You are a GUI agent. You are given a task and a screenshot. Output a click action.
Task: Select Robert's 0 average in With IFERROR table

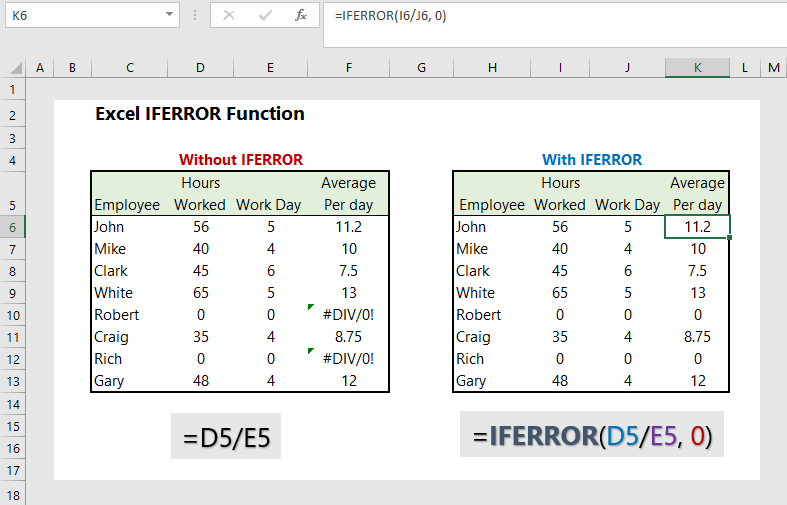[x=697, y=315]
